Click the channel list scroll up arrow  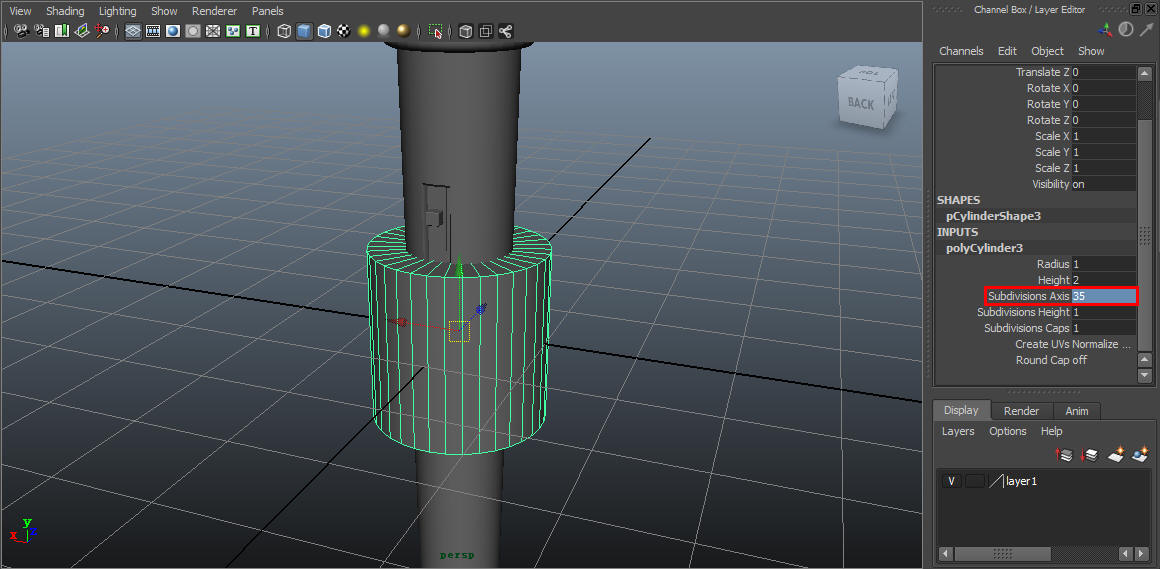[1144, 73]
